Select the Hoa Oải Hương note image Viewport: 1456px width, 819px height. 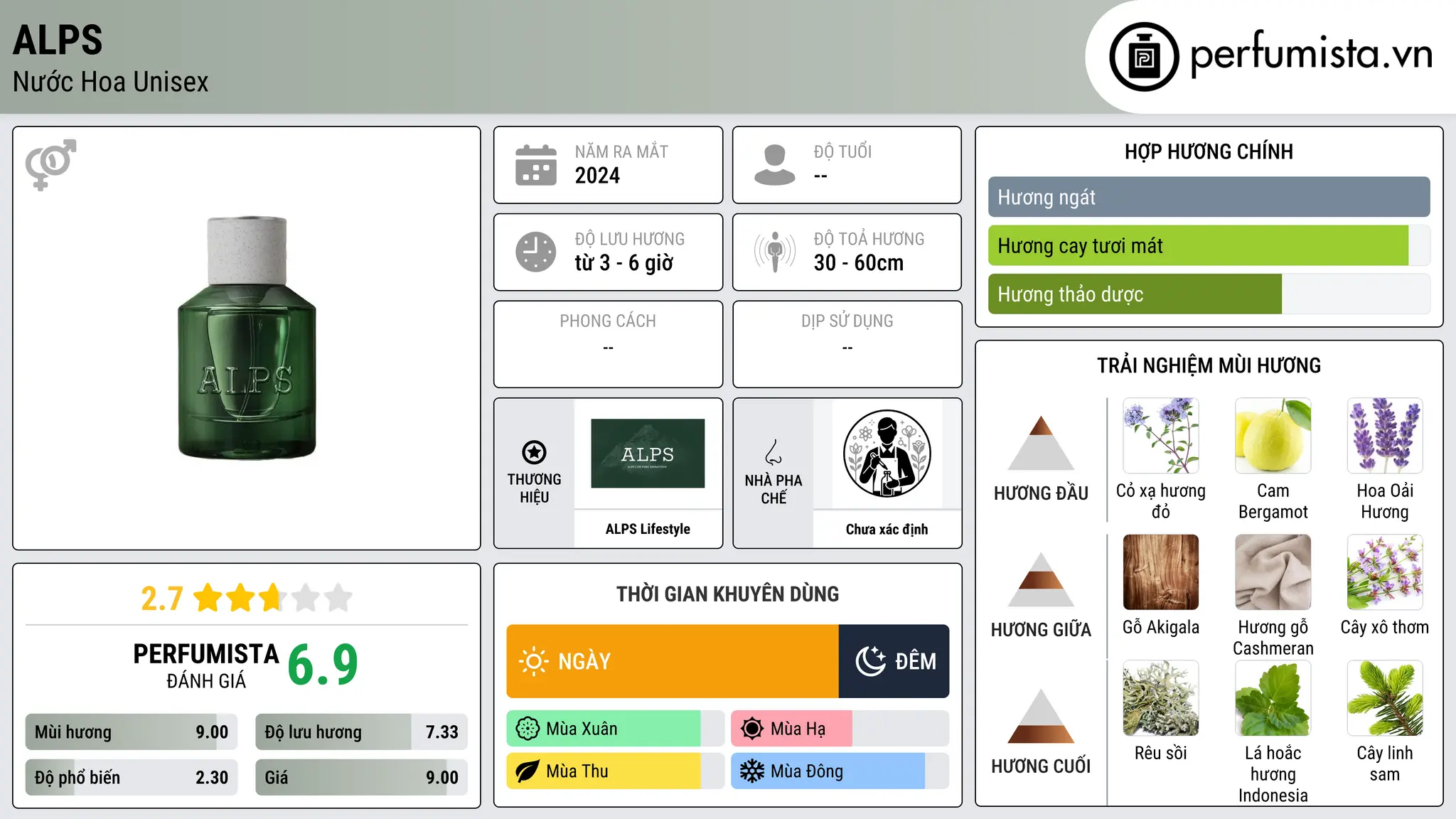tap(1385, 436)
